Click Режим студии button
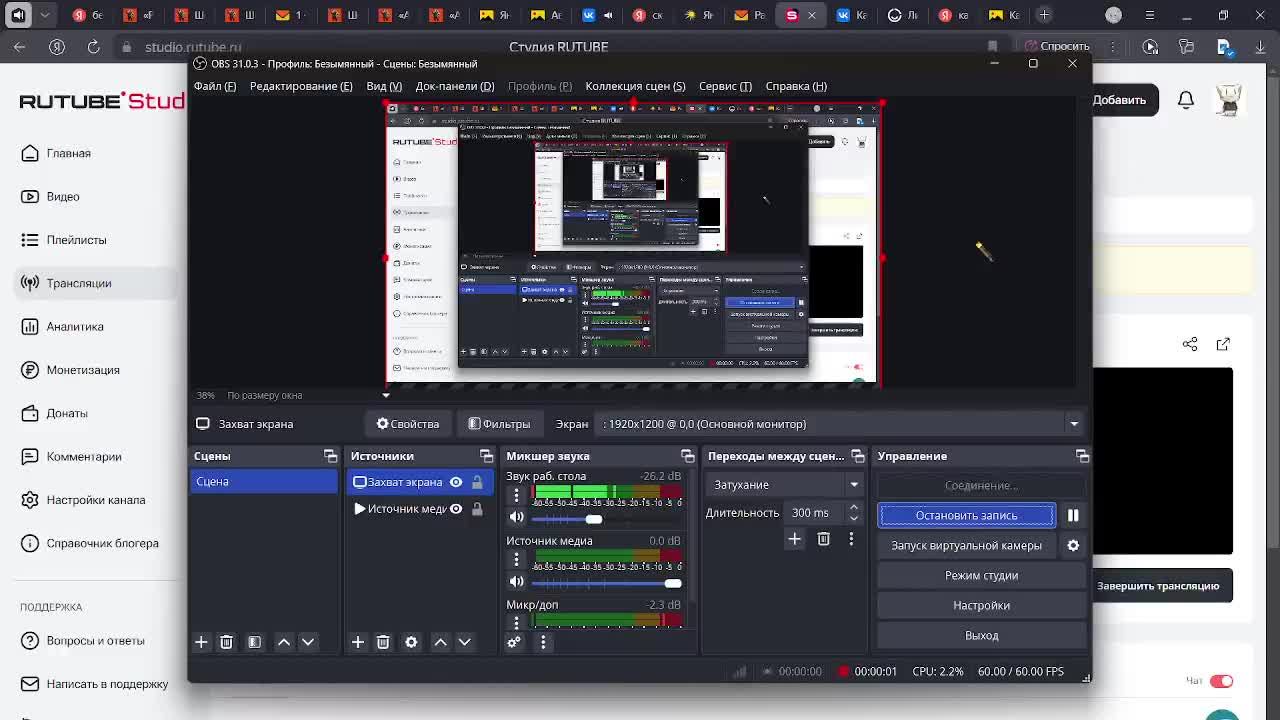 [981, 575]
